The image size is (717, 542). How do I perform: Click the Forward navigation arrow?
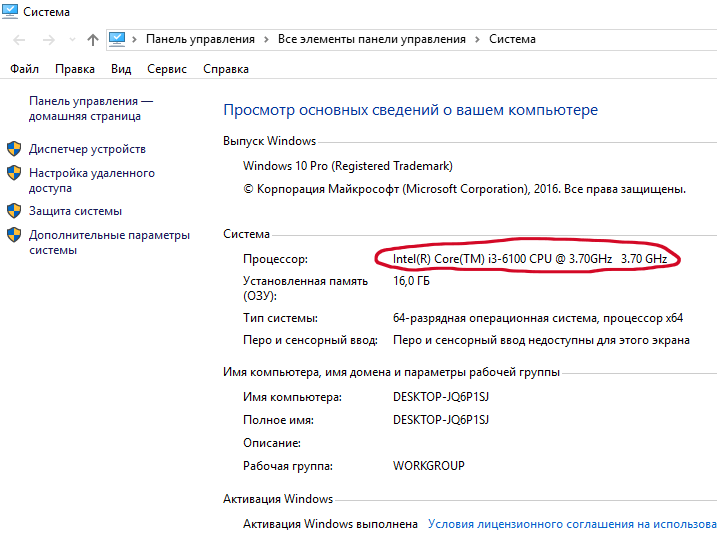48,40
